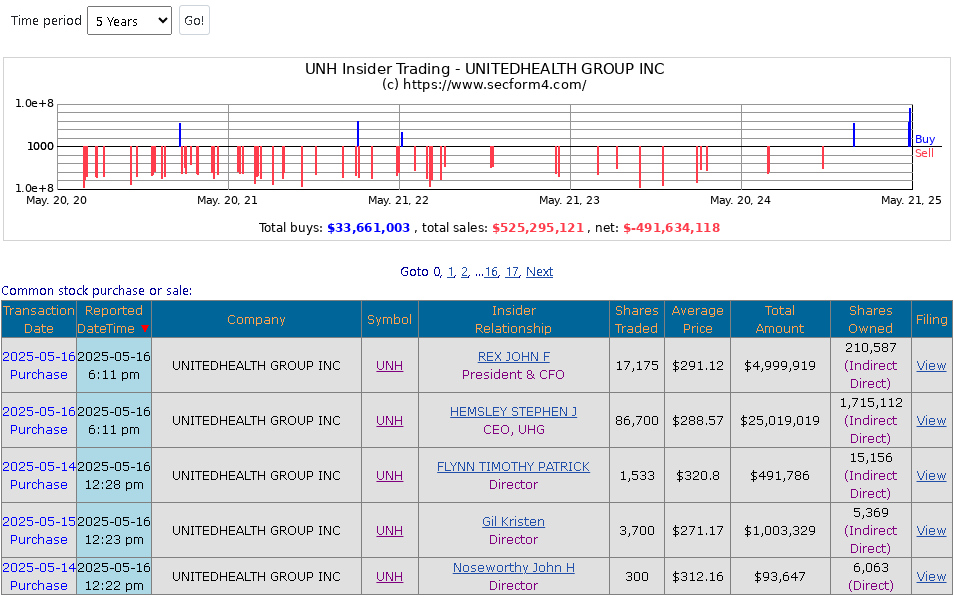The width and height of the screenshot is (954, 598).
Task: Click the Common stock purchase or sale heading
Action: pyautogui.click(x=97, y=291)
